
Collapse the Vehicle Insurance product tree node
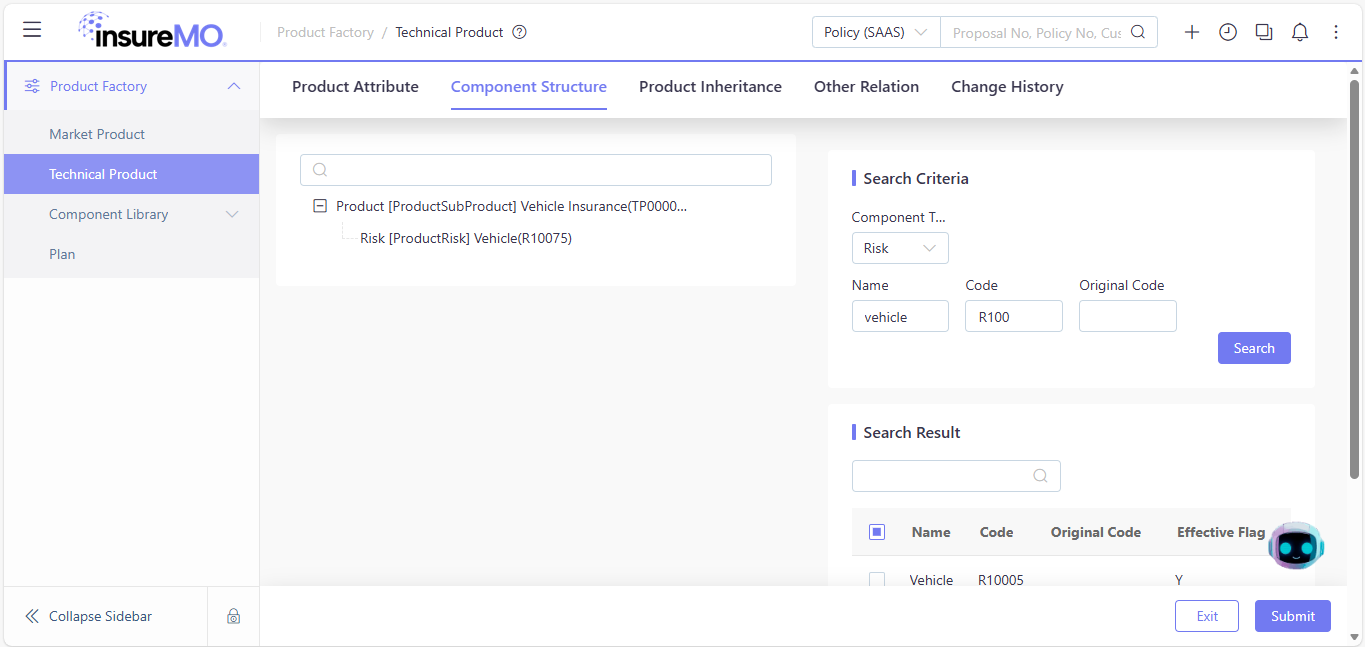(x=320, y=206)
